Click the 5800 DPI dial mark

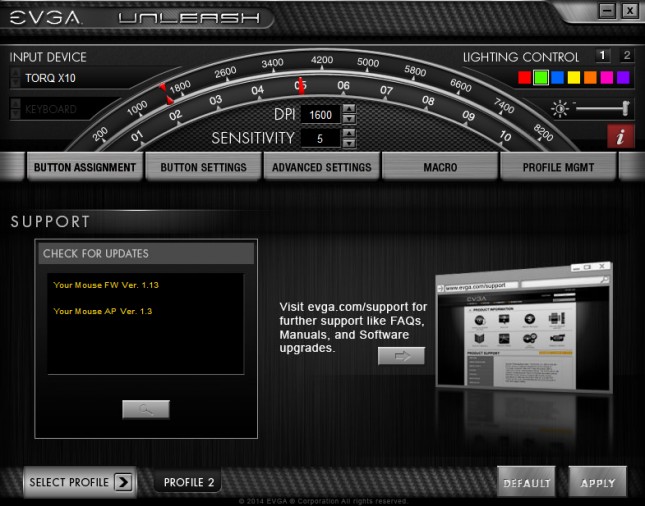[x=415, y=71]
